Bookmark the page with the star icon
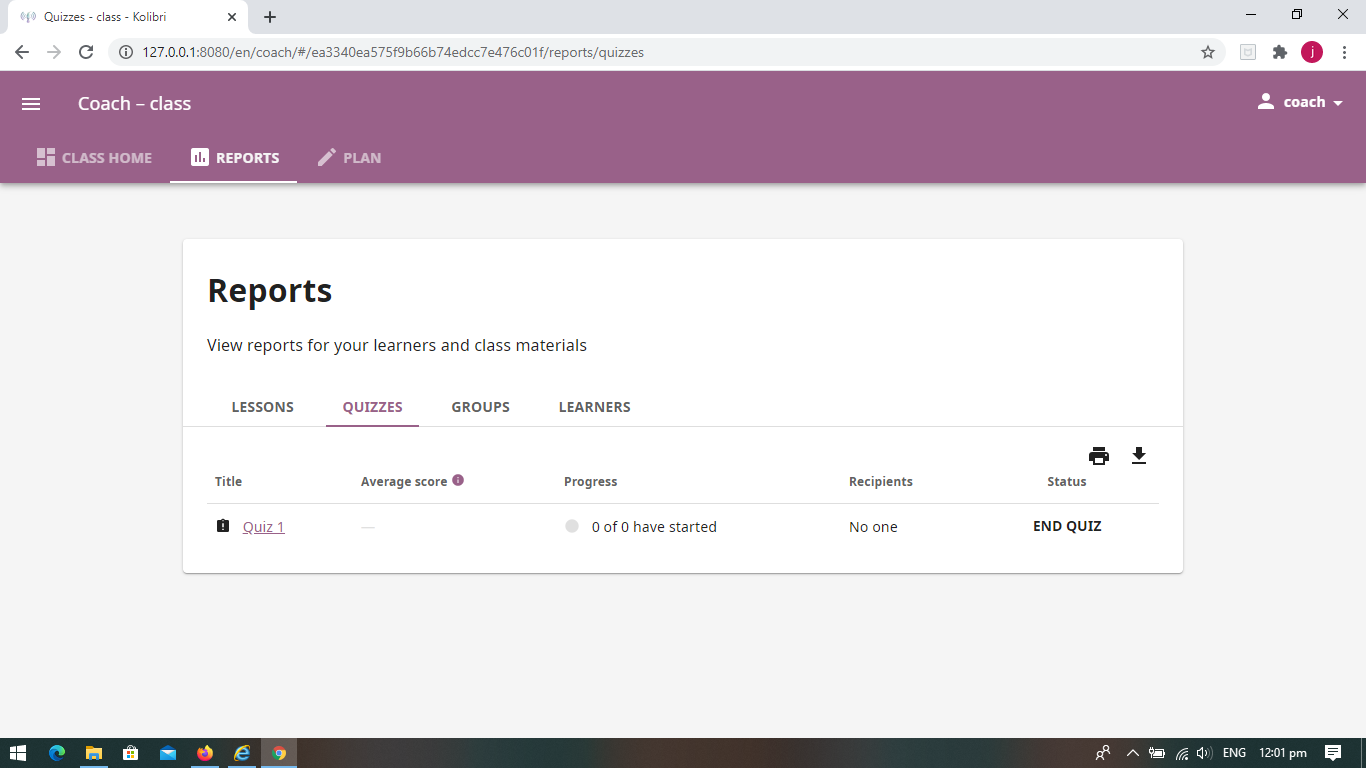Image resolution: width=1366 pixels, height=768 pixels. 1209,51
